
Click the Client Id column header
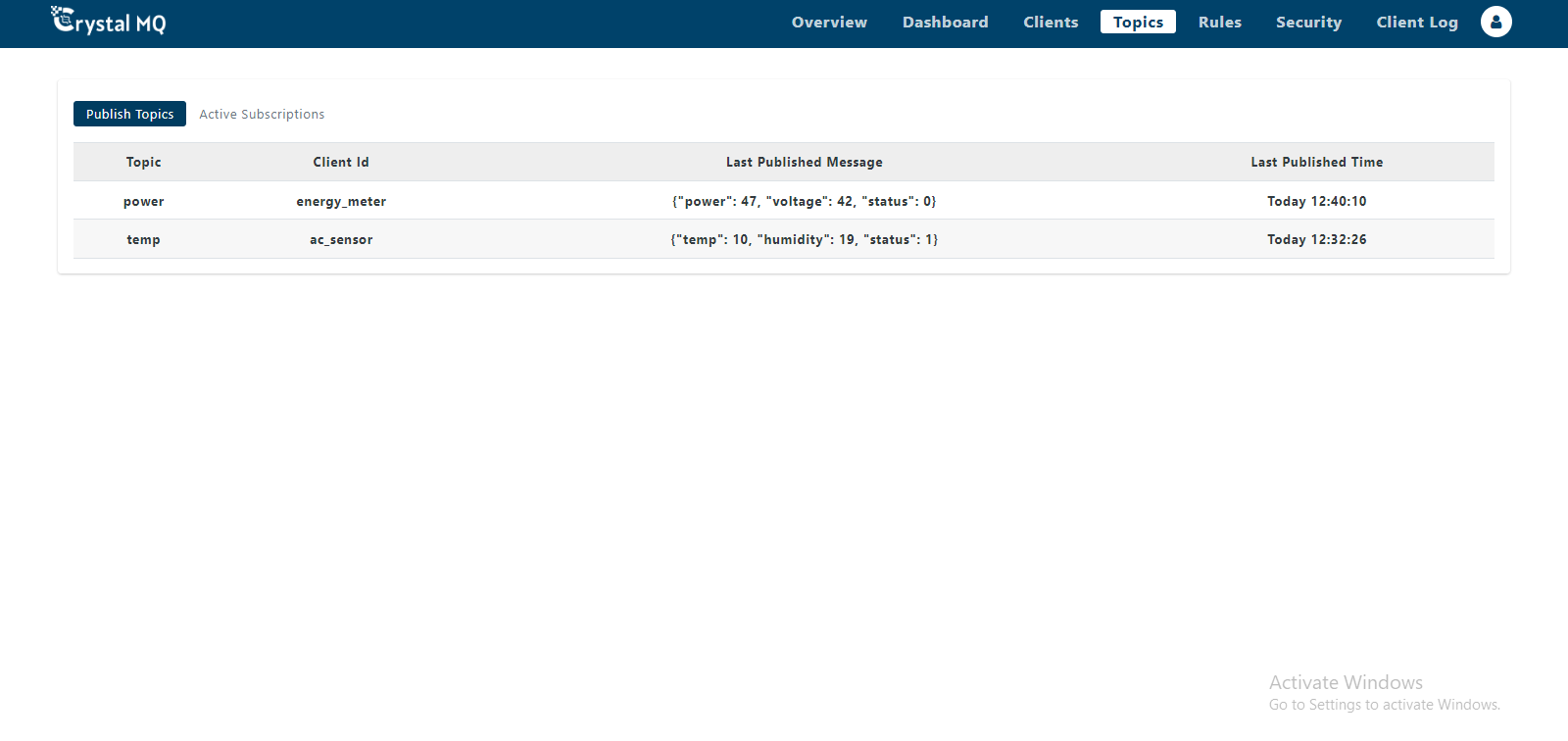tap(341, 162)
